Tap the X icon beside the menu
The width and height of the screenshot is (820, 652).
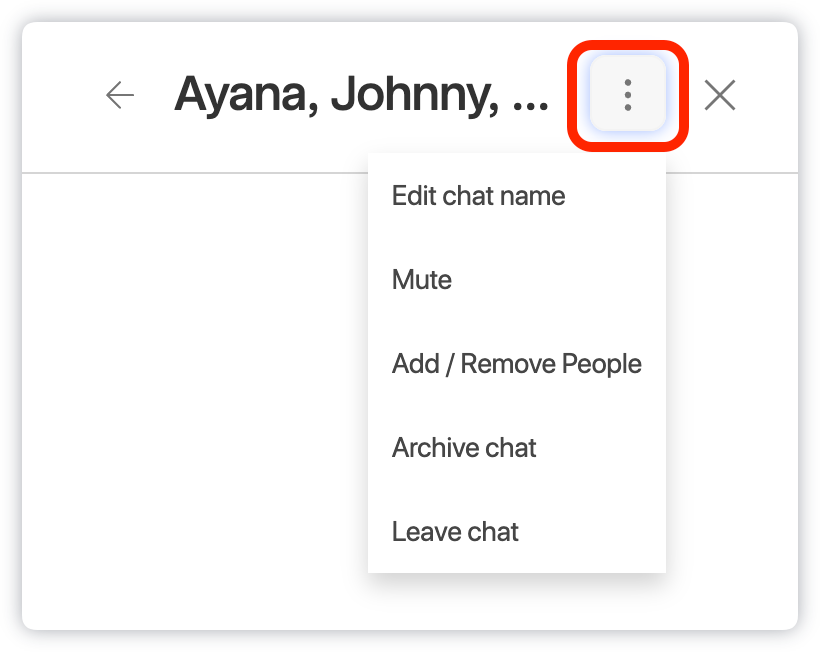pyautogui.click(x=720, y=96)
